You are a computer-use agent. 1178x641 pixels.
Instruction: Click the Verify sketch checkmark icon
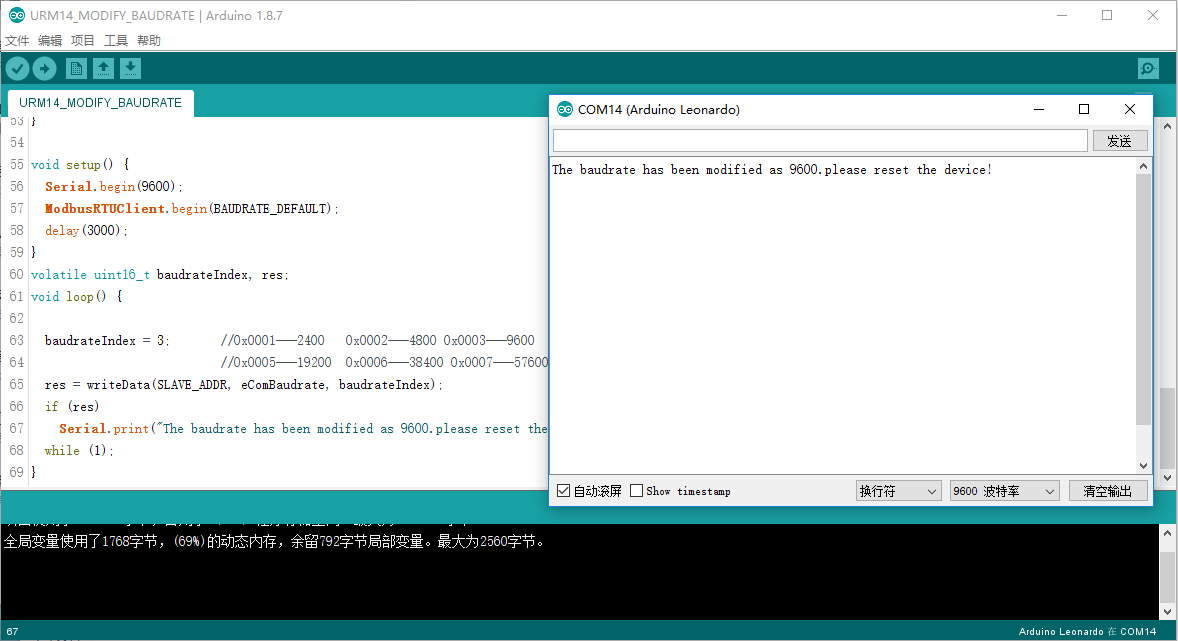17,69
